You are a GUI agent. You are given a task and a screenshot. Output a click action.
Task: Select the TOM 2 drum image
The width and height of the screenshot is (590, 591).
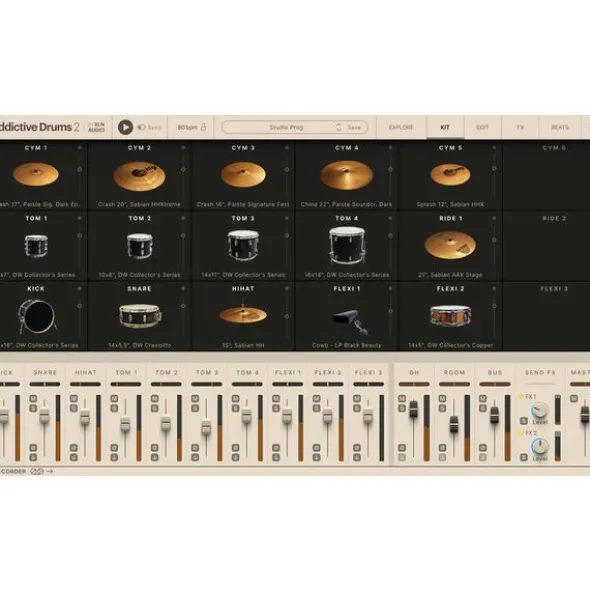point(139,245)
